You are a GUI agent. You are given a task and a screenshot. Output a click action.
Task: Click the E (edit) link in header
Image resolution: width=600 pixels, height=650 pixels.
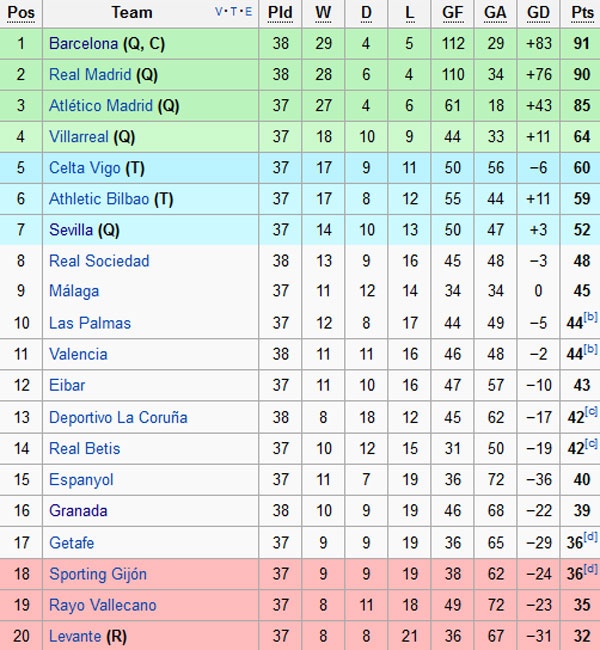[x=248, y=13]
